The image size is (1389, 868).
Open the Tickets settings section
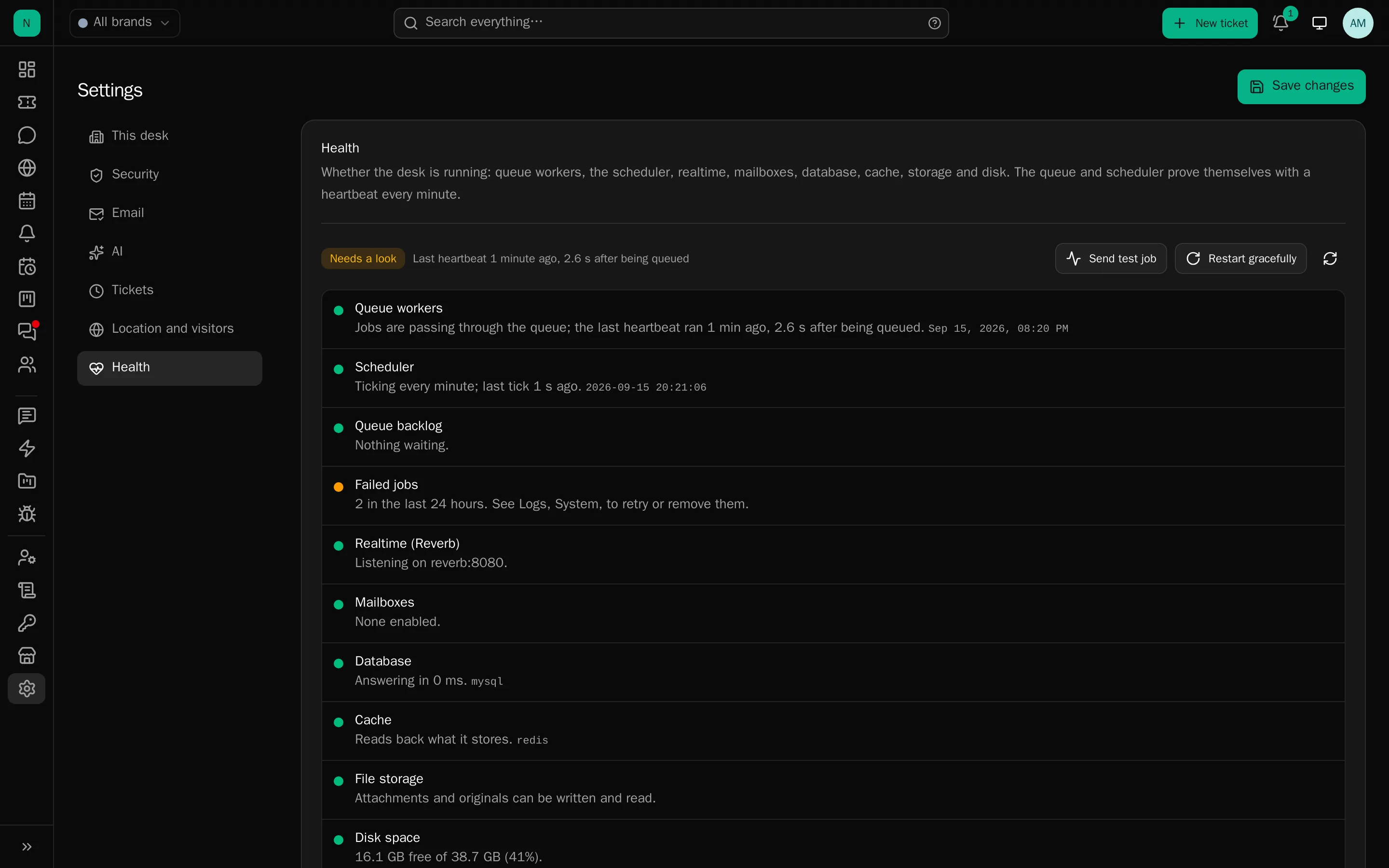169,290
